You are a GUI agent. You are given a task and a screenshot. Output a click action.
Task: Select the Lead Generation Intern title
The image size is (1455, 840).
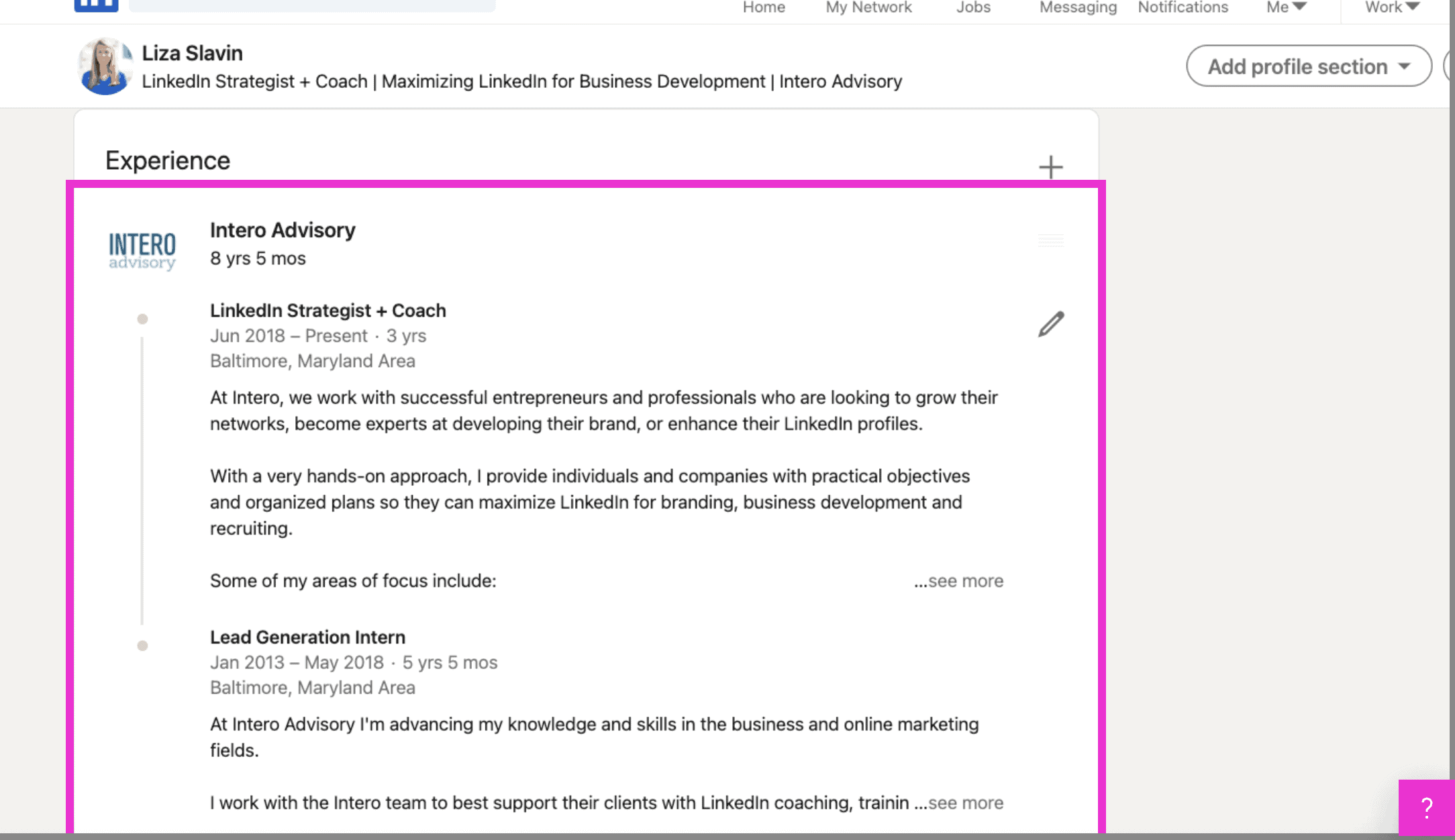307,637
